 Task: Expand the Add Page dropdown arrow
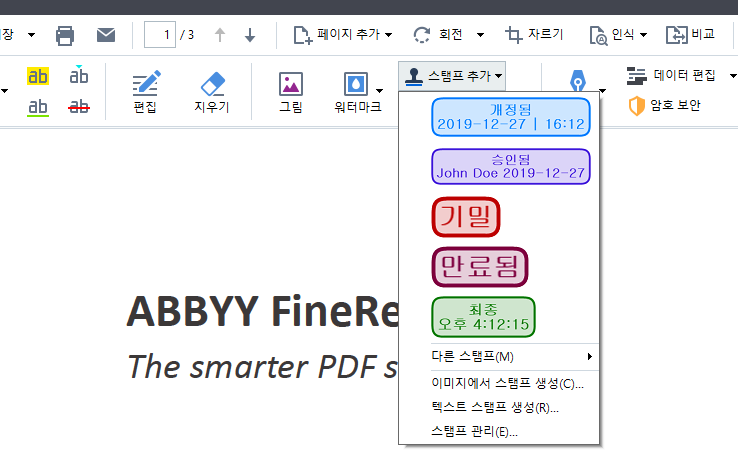click(x=389, y=35)
